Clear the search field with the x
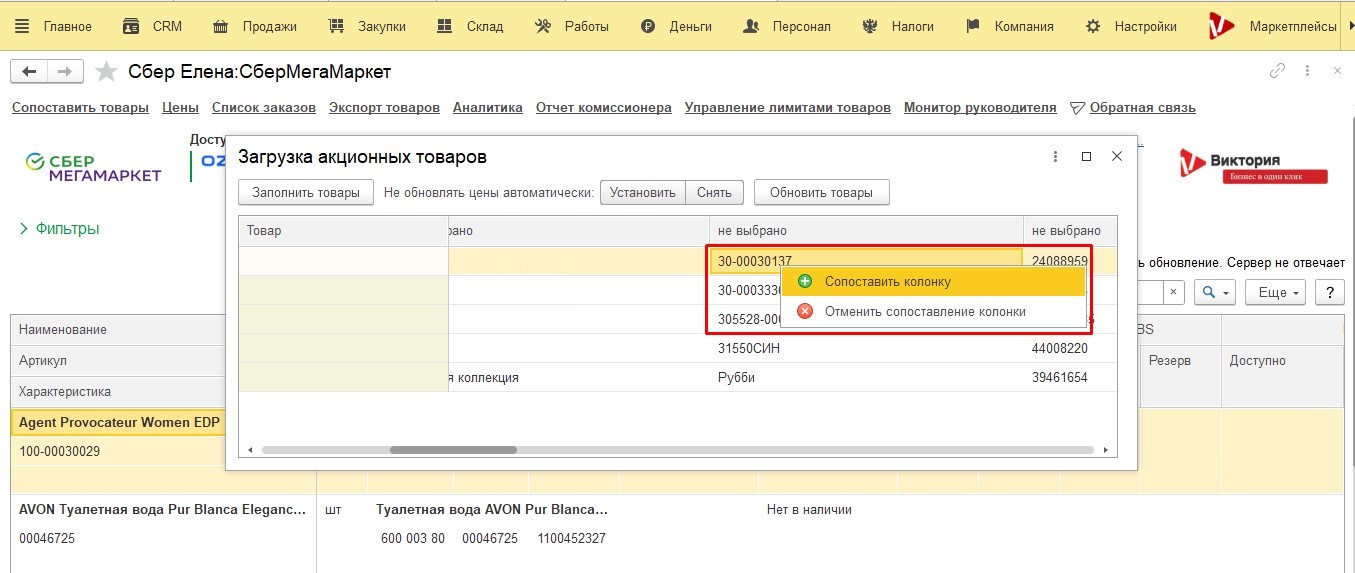This screenshot has height=573, width=1355. (1174, 292)
